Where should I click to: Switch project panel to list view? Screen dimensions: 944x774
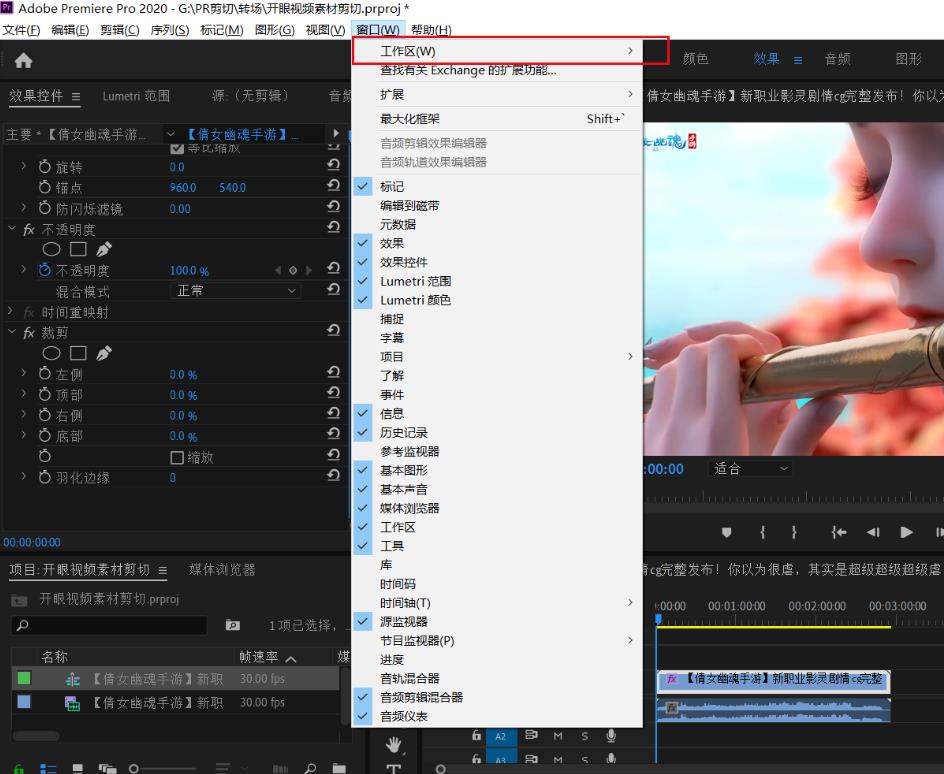point(47,768)
